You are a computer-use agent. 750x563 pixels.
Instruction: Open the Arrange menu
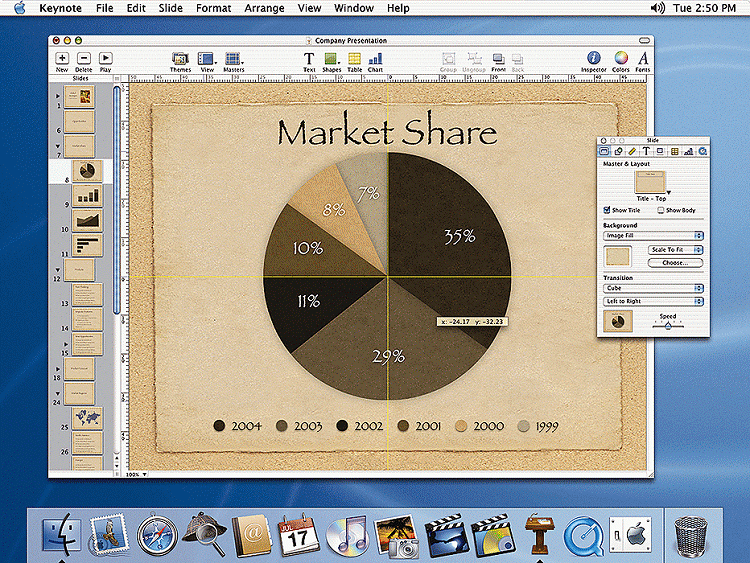(264, 8)
